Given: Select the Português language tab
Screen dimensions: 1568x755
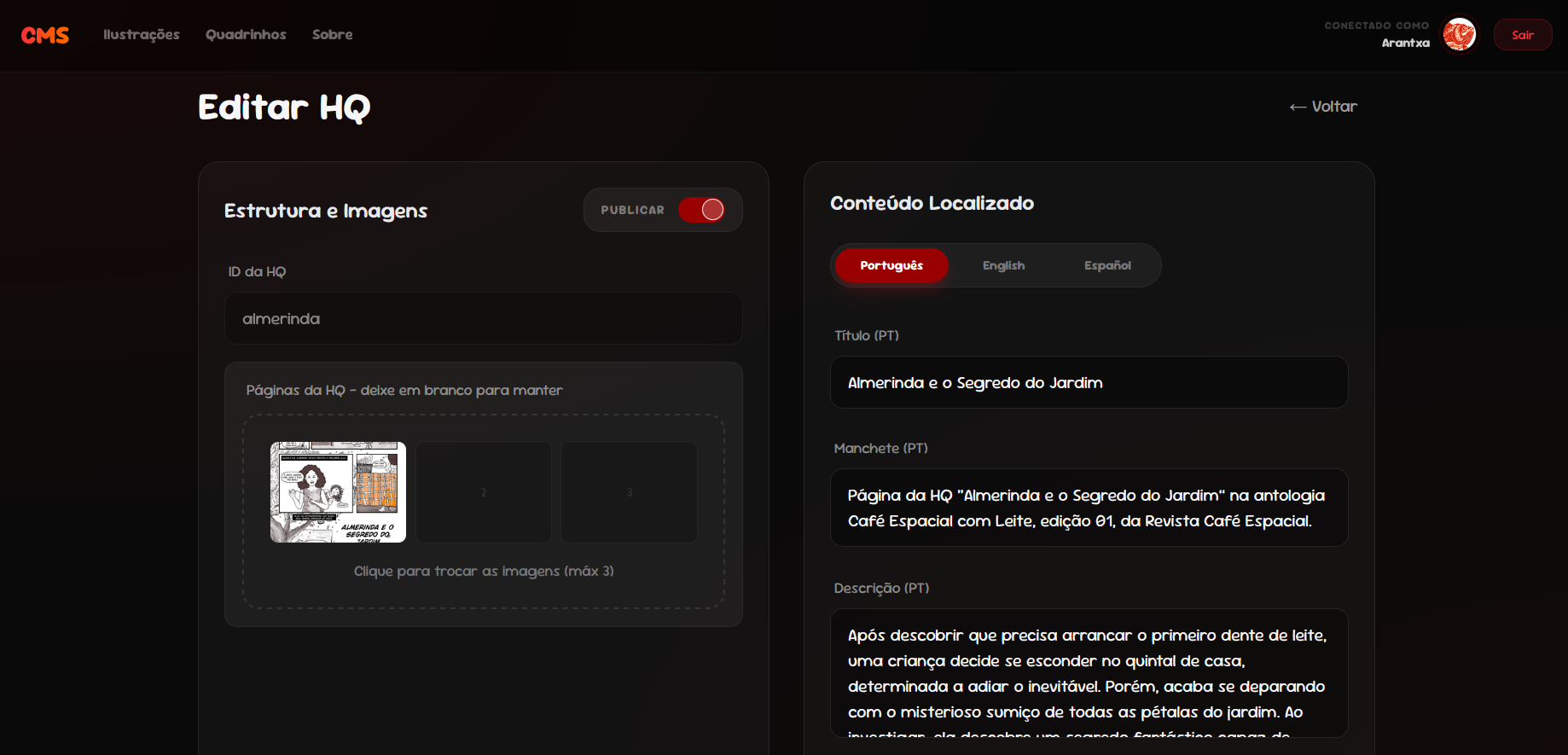Looking at the screenshot, I should click(891, 265).
